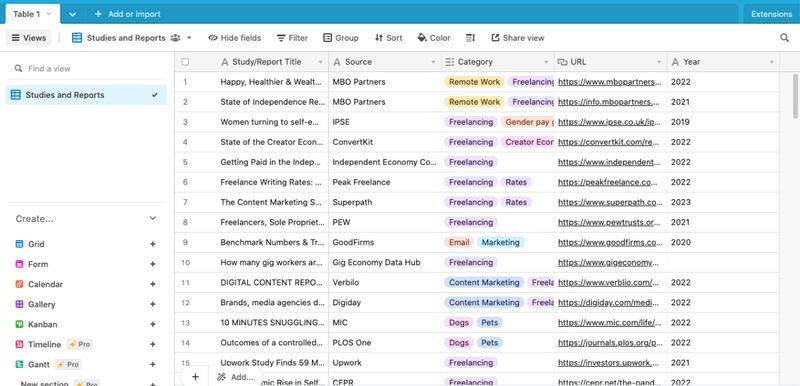Click the plus to add a record

click(195, 377)
